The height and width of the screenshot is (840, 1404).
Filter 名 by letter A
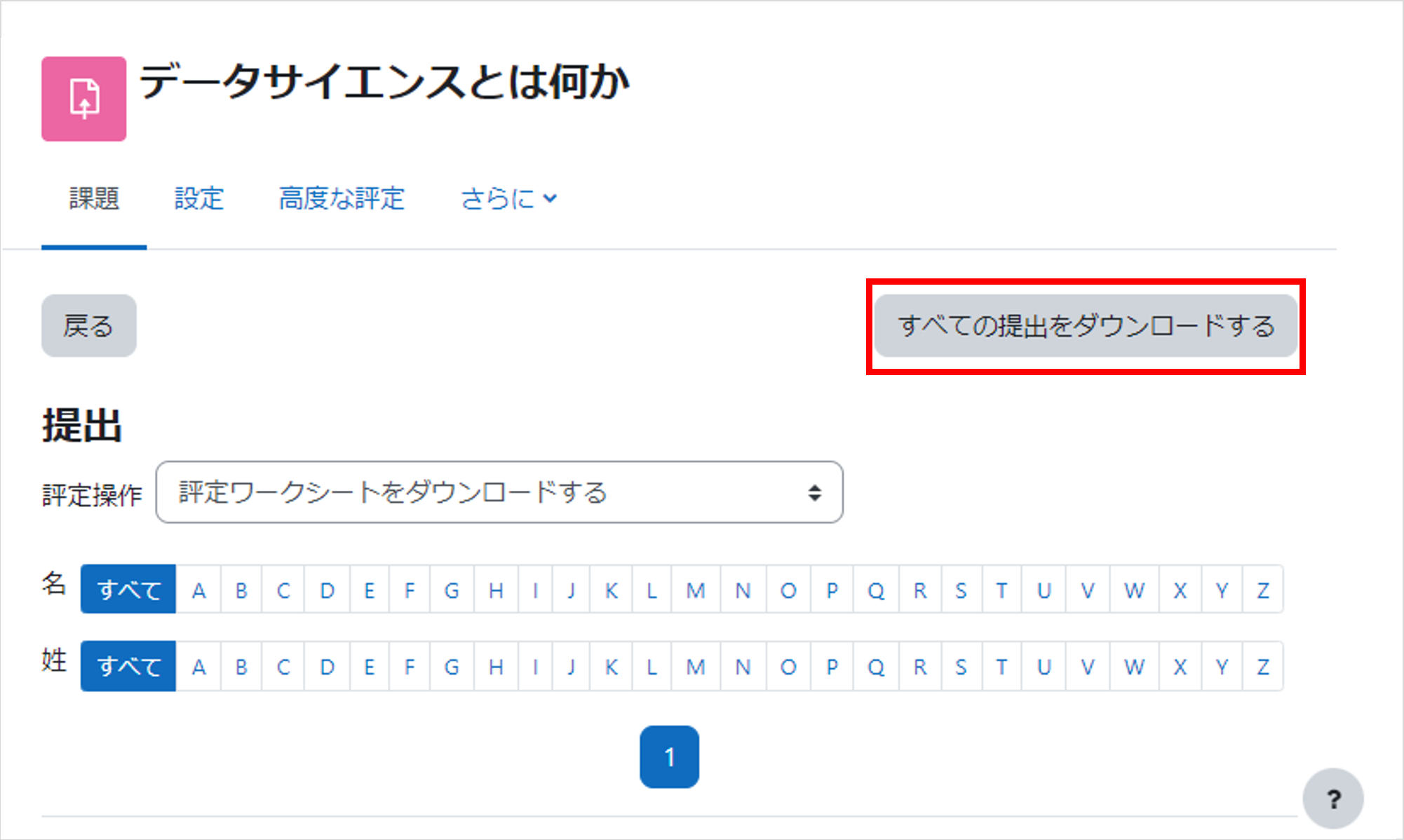[x=198, y=589]
